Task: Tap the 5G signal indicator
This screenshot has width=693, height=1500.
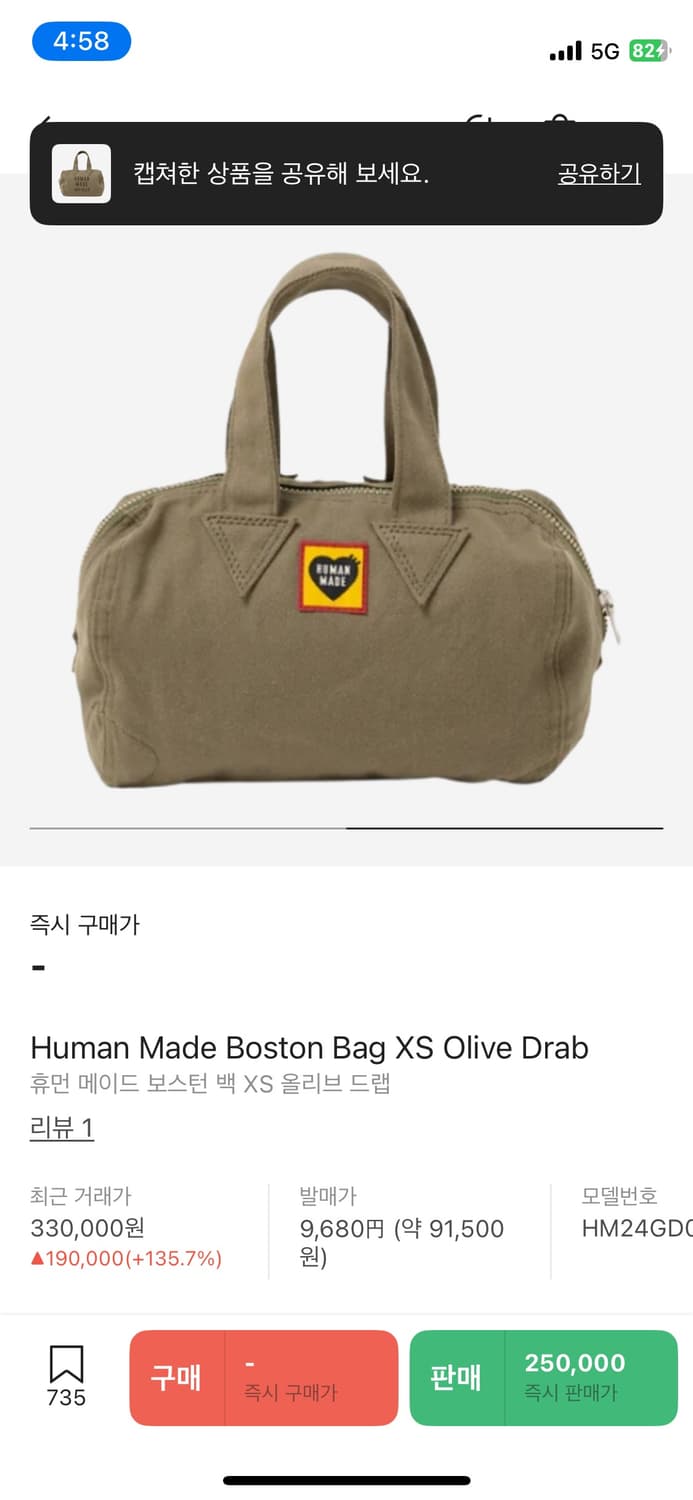Action: click(x=605, y=51)
